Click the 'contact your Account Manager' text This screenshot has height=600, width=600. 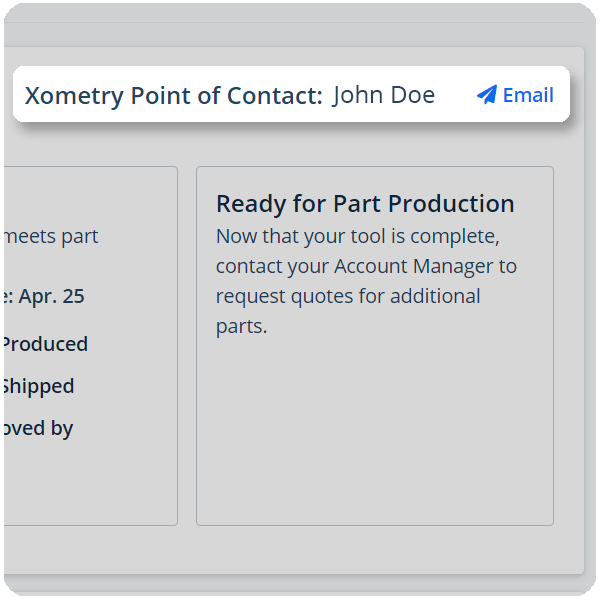(x=366, y=267)
